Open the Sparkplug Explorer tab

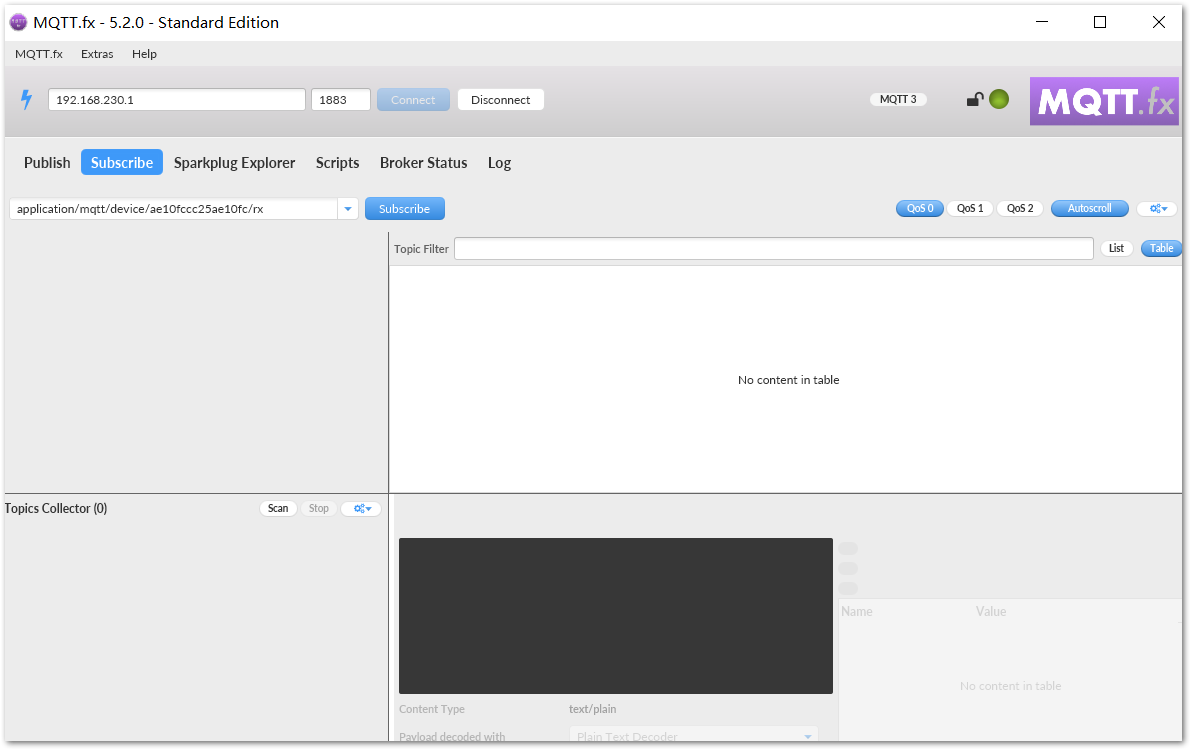click(235, 163)
